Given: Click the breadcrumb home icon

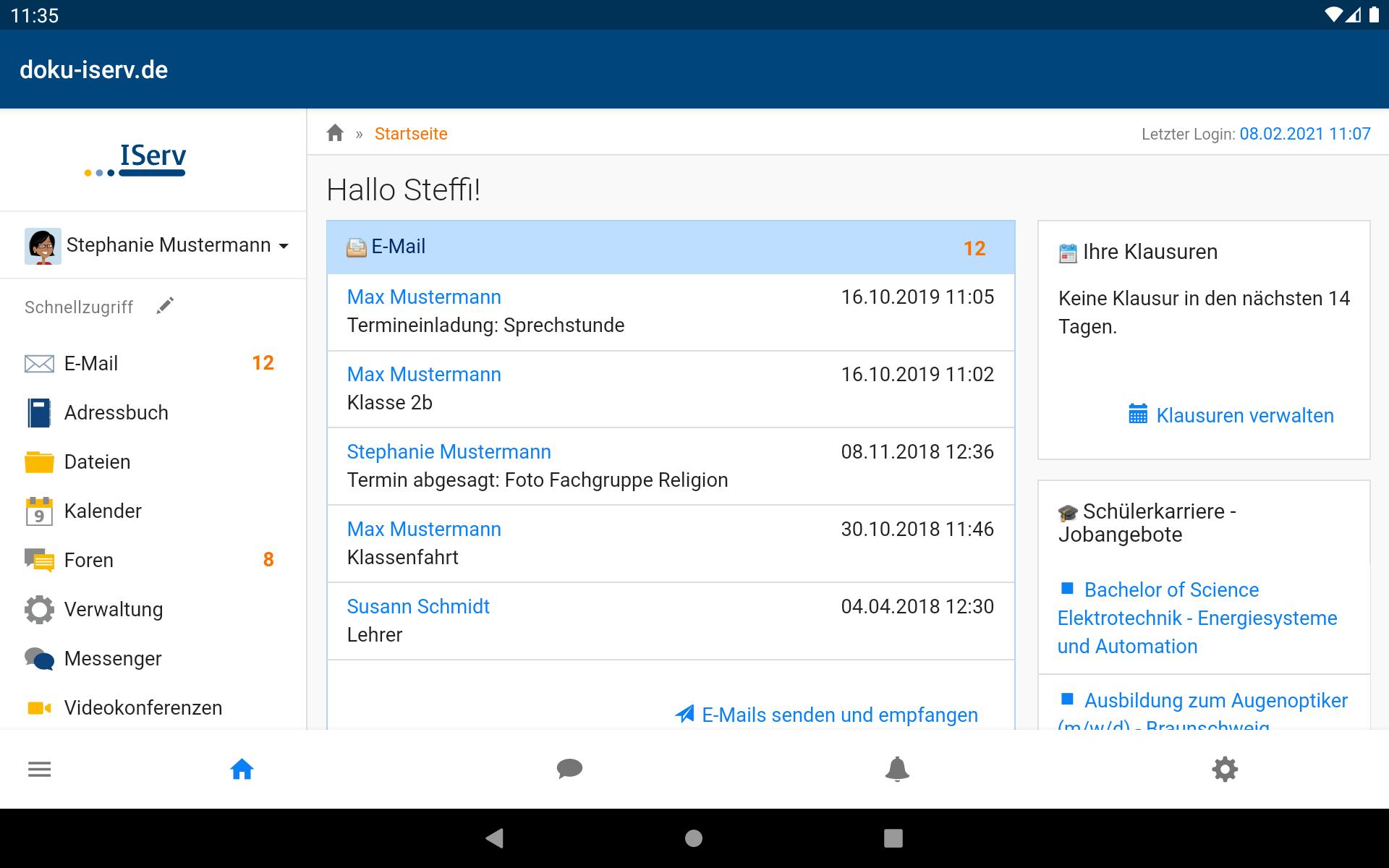Looking at the screenshot, I should 335,134.
